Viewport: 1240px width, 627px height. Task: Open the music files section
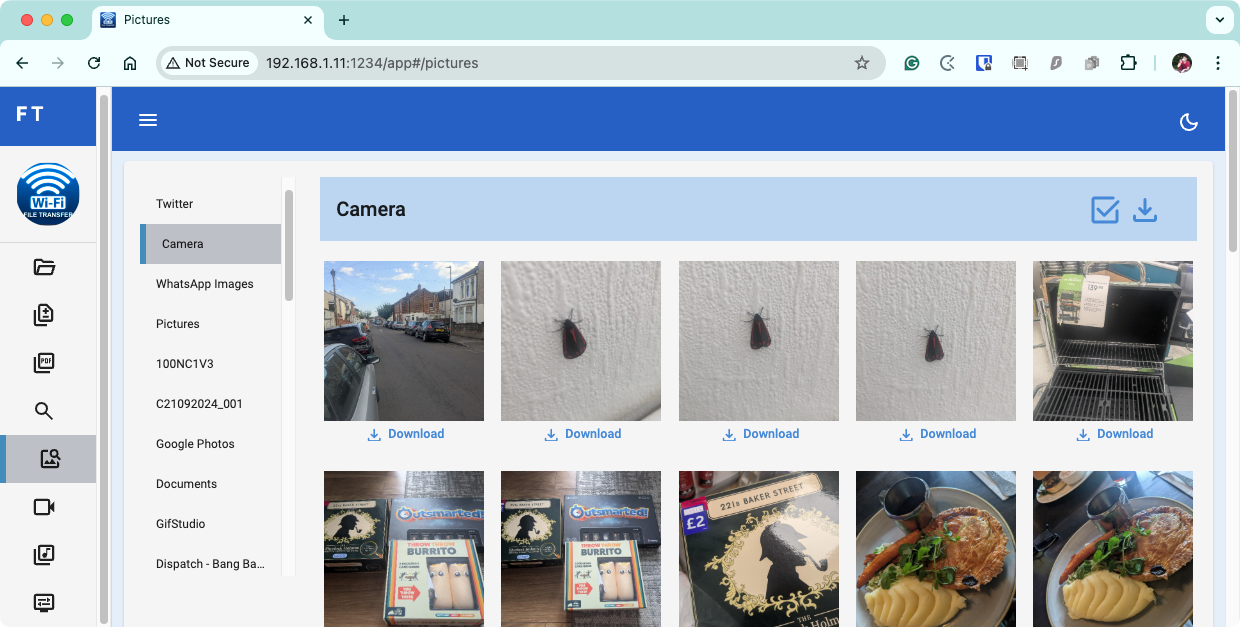pyautogui.click(x=43, y=555)
